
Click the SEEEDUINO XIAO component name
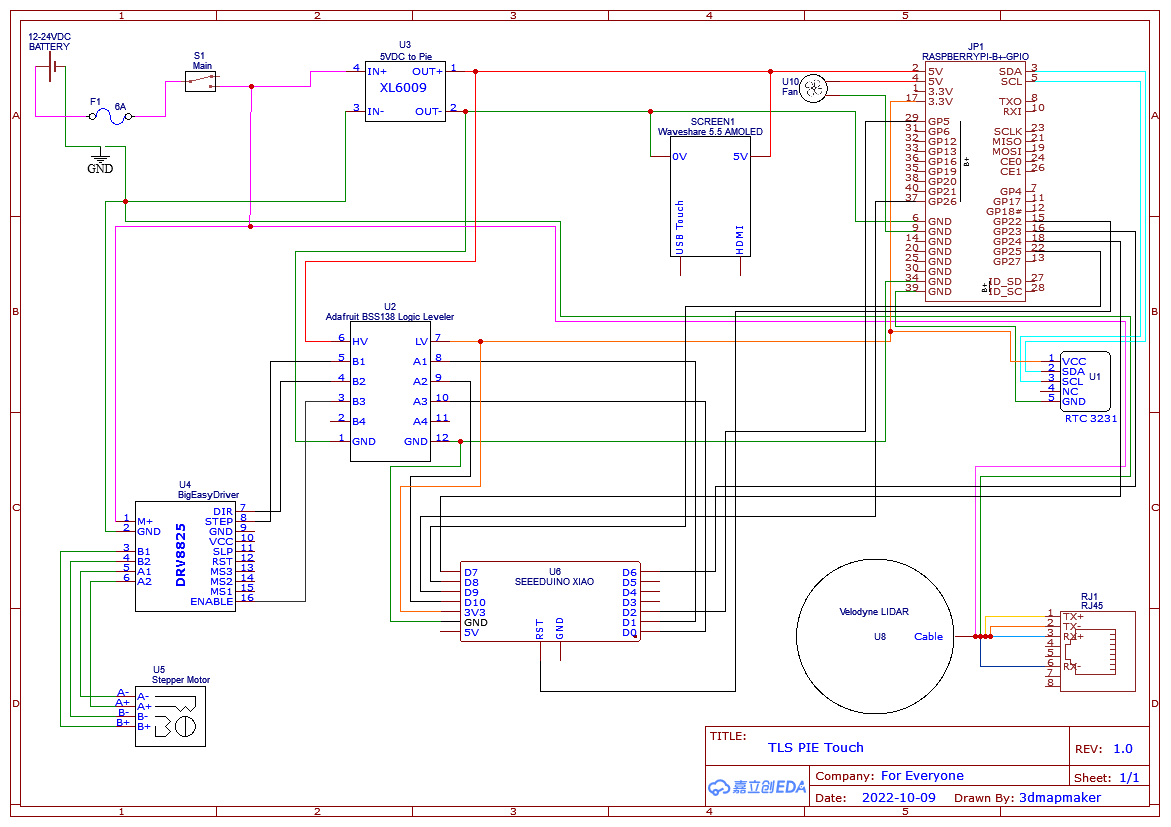(x=554, y=581)
